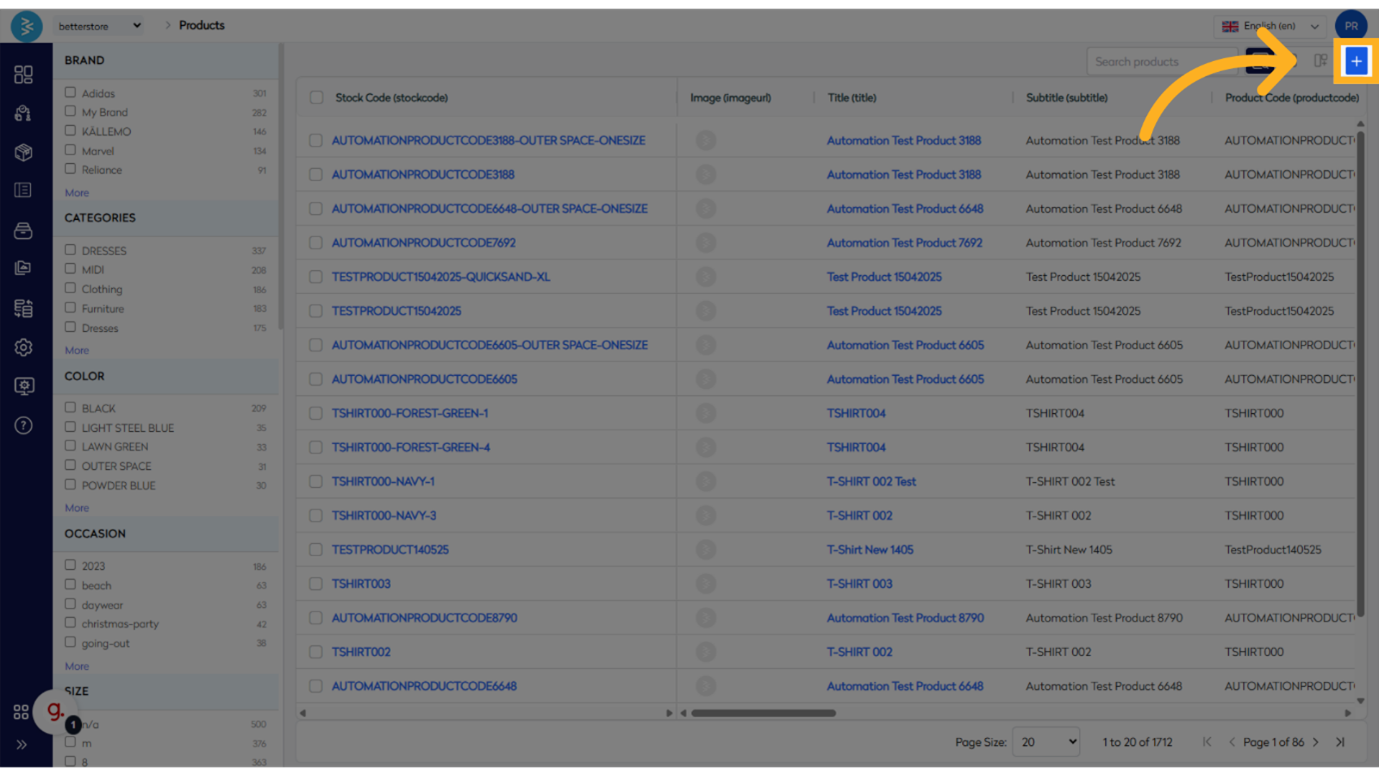Open the help question mark icon

(x=23, y=425)
